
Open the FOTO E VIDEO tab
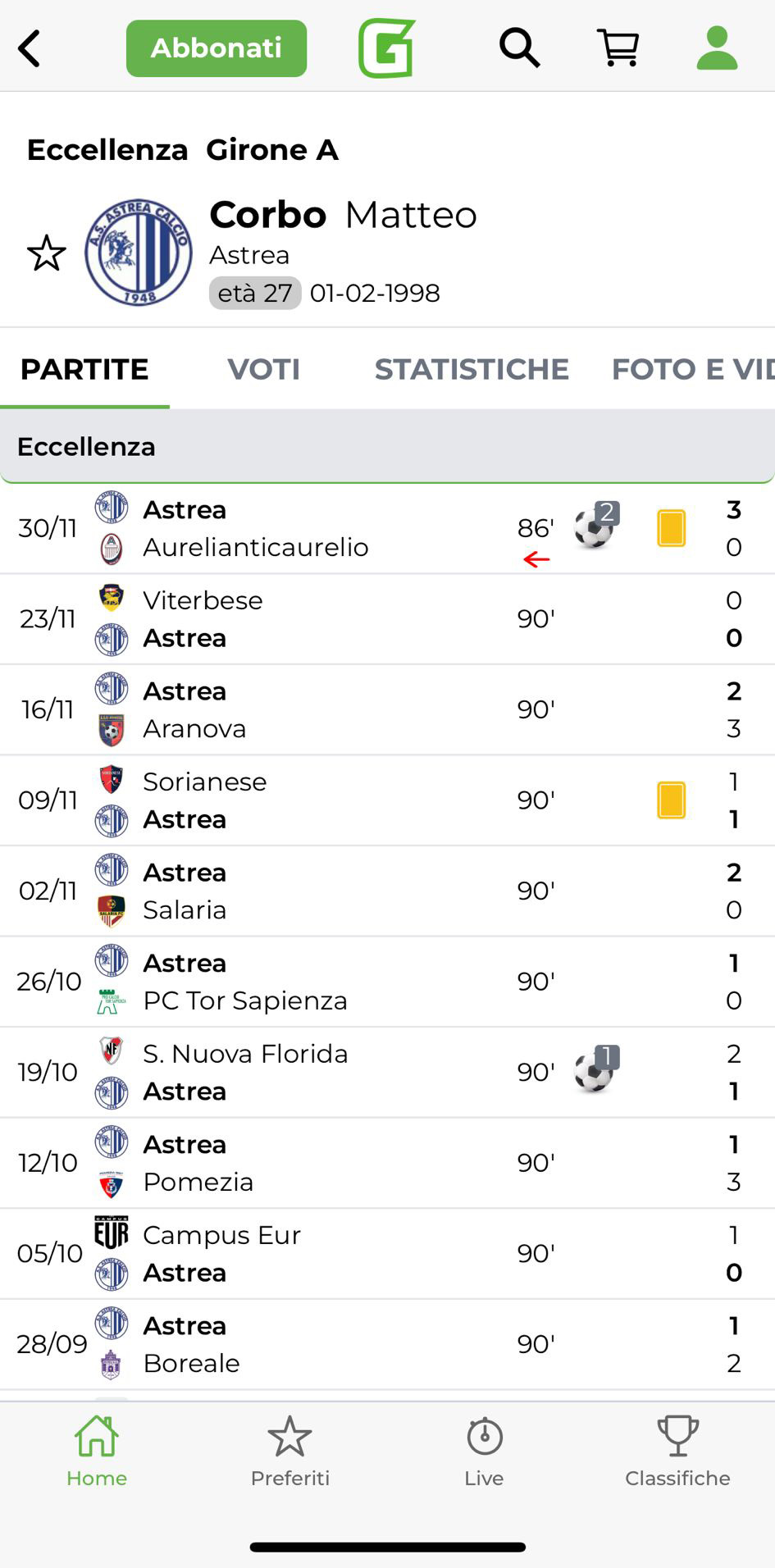click(692, 369)
